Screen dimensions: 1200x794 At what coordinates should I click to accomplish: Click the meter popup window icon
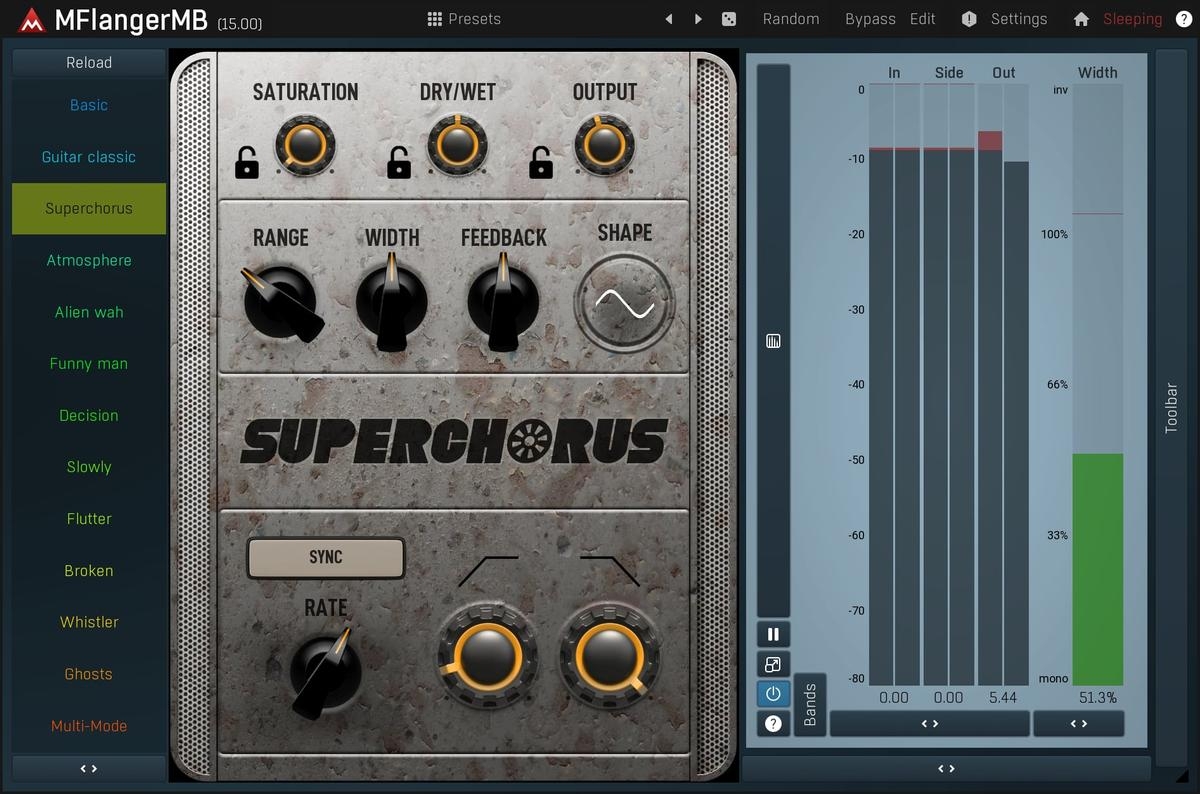[773, 664]
